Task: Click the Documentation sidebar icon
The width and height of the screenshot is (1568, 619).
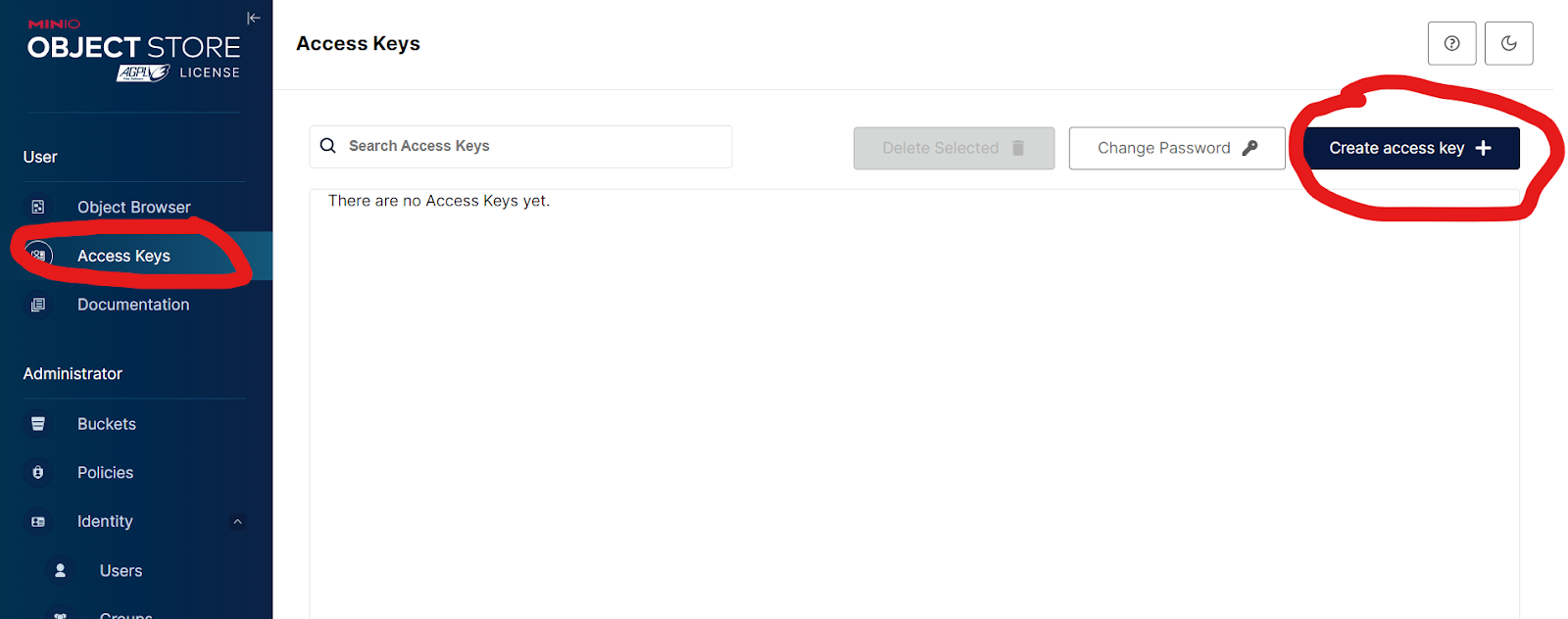Action: [38, 305]
